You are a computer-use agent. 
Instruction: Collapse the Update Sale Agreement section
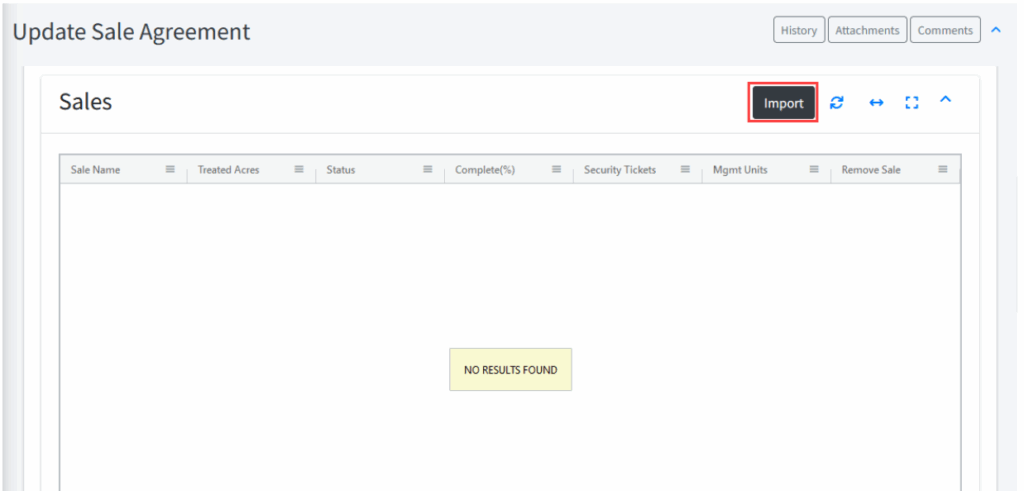[x=995, y=30]
